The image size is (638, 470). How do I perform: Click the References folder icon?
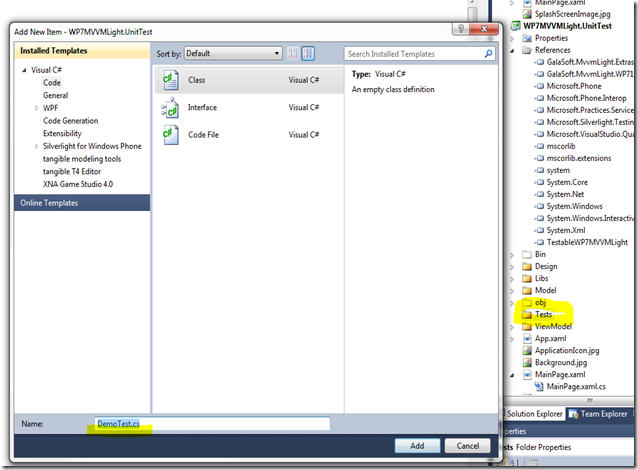(527, 50)
